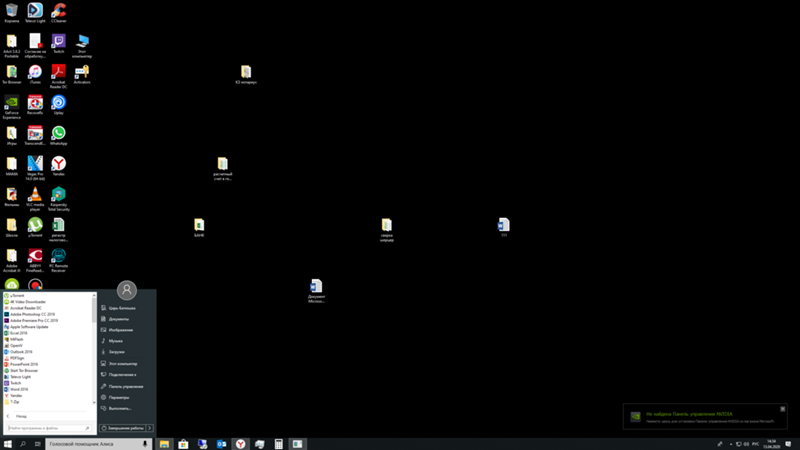Viewport: 800px width, 450px height.
Task: Open WhatsApp desktop shortcut
Action: point(59,135)
